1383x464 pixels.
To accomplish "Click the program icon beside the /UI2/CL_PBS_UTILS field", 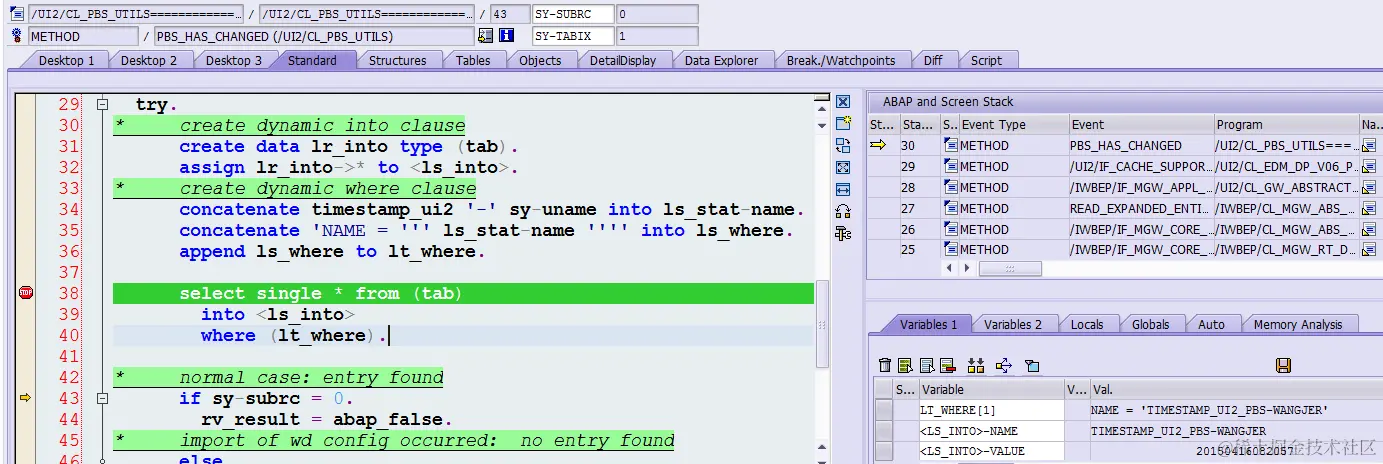I will click(16, 14).
